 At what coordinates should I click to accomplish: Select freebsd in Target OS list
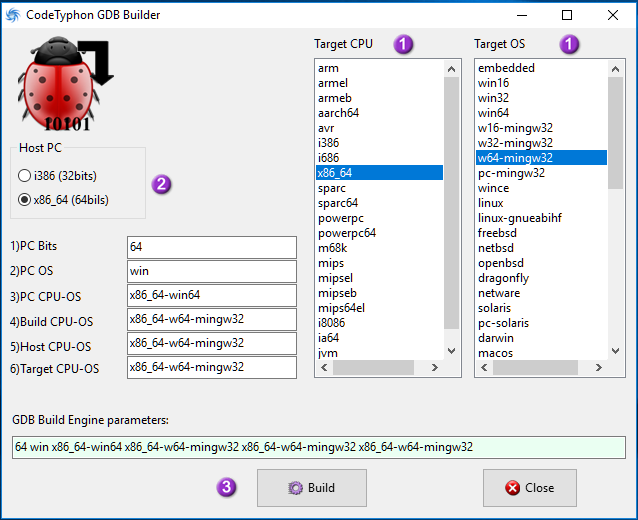[x=542, y=233]
